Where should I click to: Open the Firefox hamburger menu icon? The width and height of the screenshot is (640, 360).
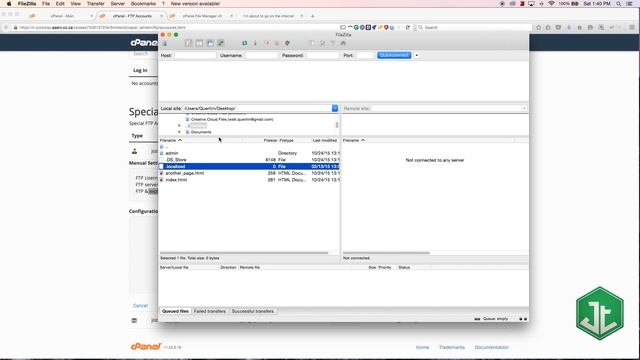(631, 27)
